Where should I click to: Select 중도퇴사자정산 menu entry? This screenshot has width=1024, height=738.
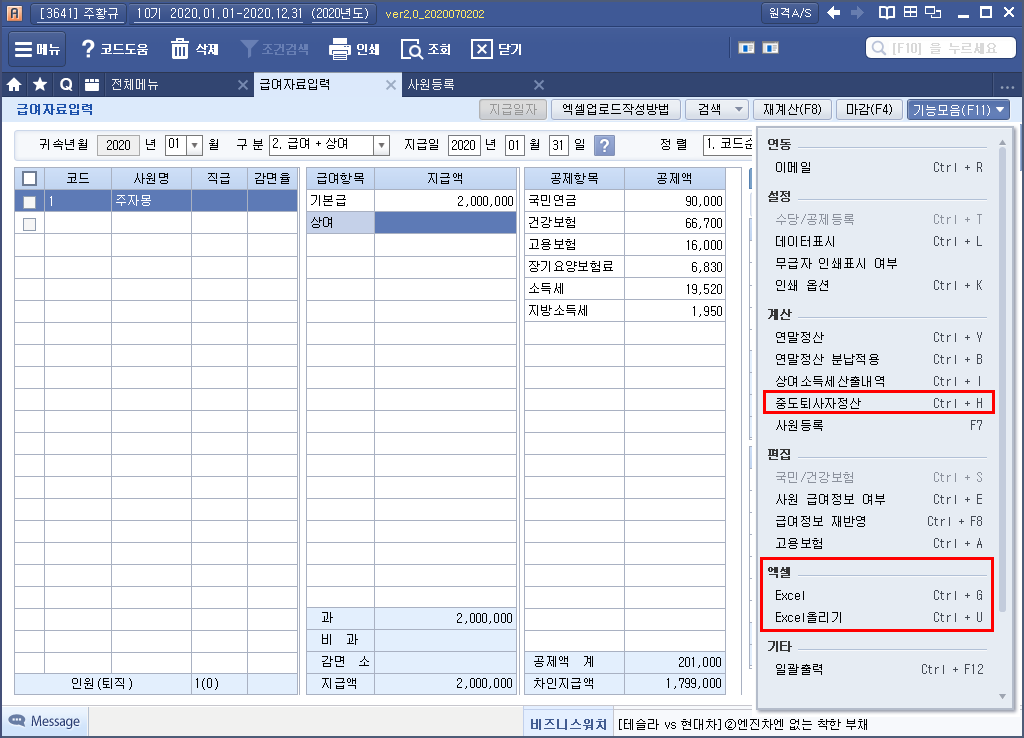coord(879,403)
